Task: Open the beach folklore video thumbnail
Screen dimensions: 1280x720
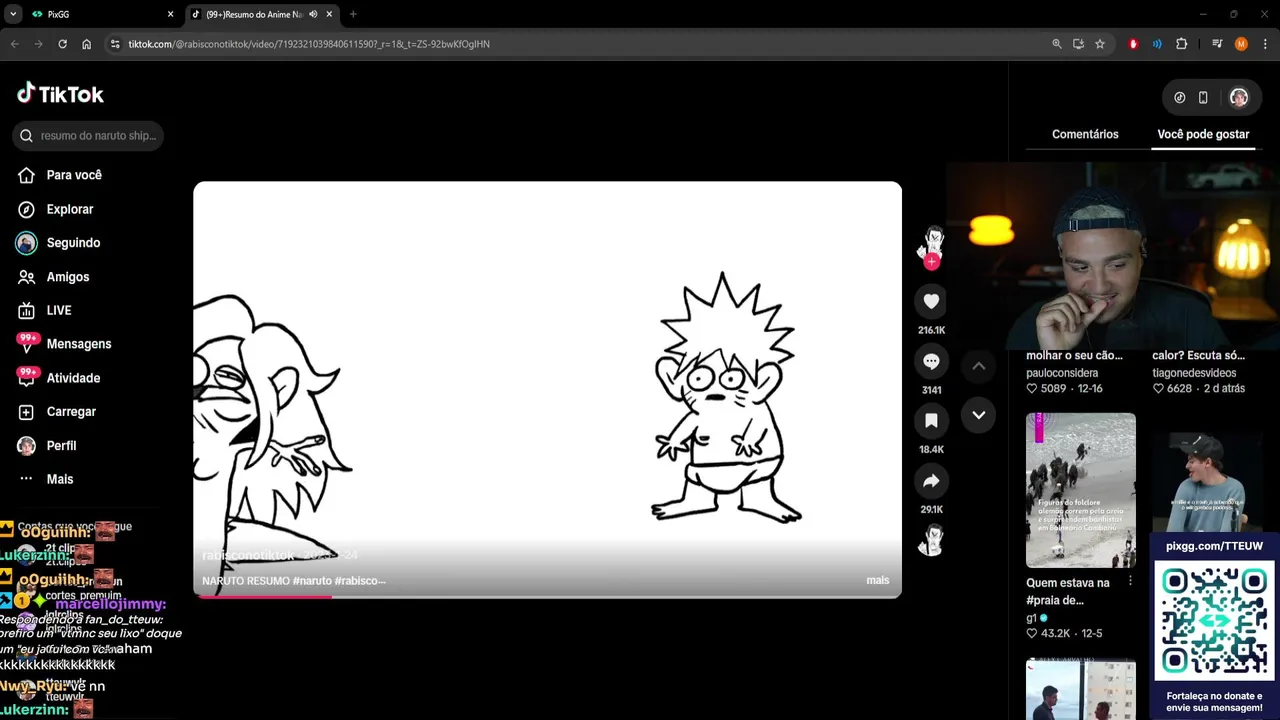Action: click(1081, 490)
